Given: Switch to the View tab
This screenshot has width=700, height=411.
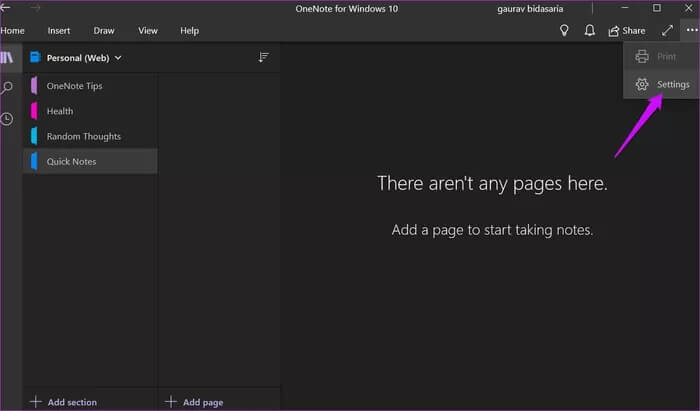Looking at the screenshot, I should click(148, 31).
